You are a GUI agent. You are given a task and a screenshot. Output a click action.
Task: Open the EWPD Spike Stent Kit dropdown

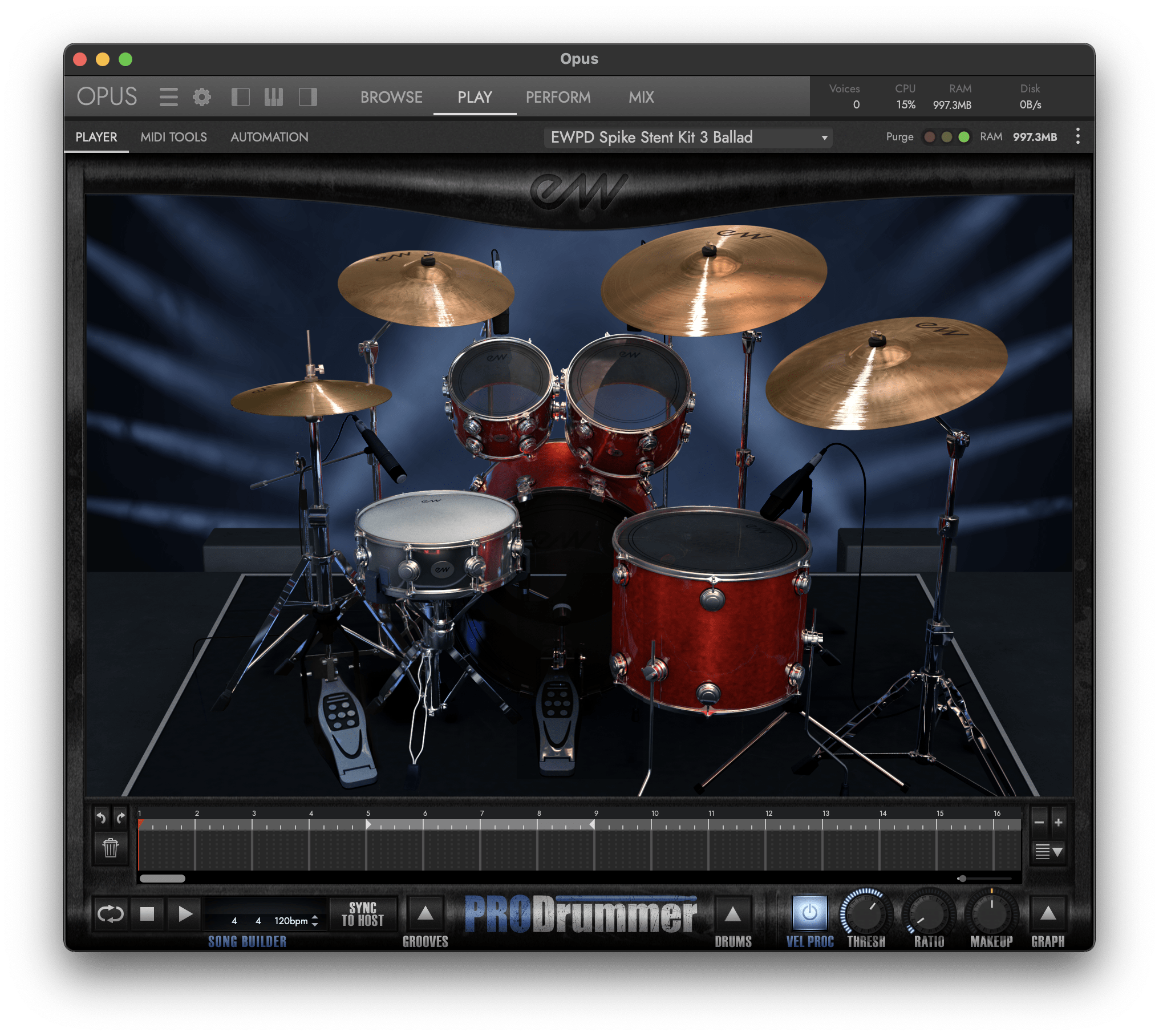(x=688, y=137)
